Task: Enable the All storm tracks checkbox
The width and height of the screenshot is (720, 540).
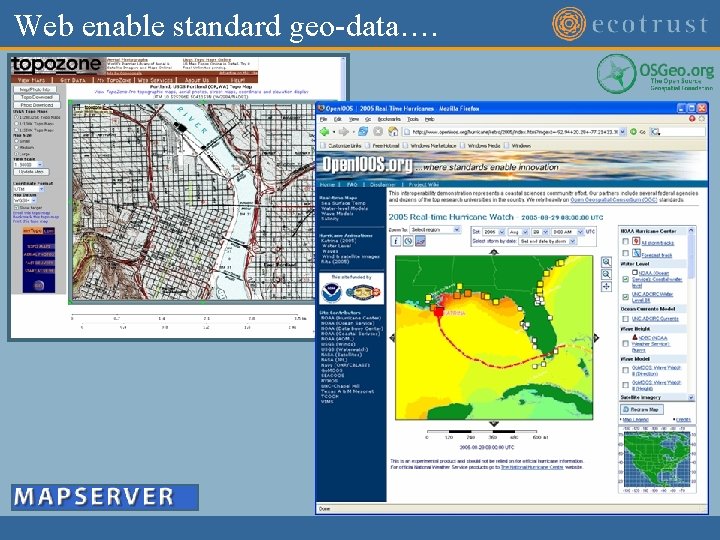Action: [x=625, y=242]
